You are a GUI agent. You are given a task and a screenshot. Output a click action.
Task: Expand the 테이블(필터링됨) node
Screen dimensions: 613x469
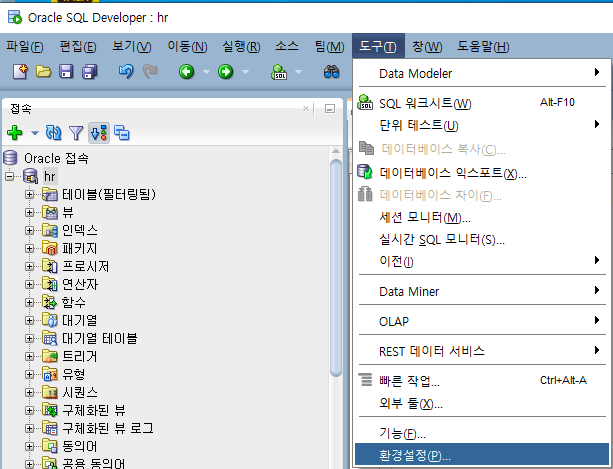(x=29, y=194)
